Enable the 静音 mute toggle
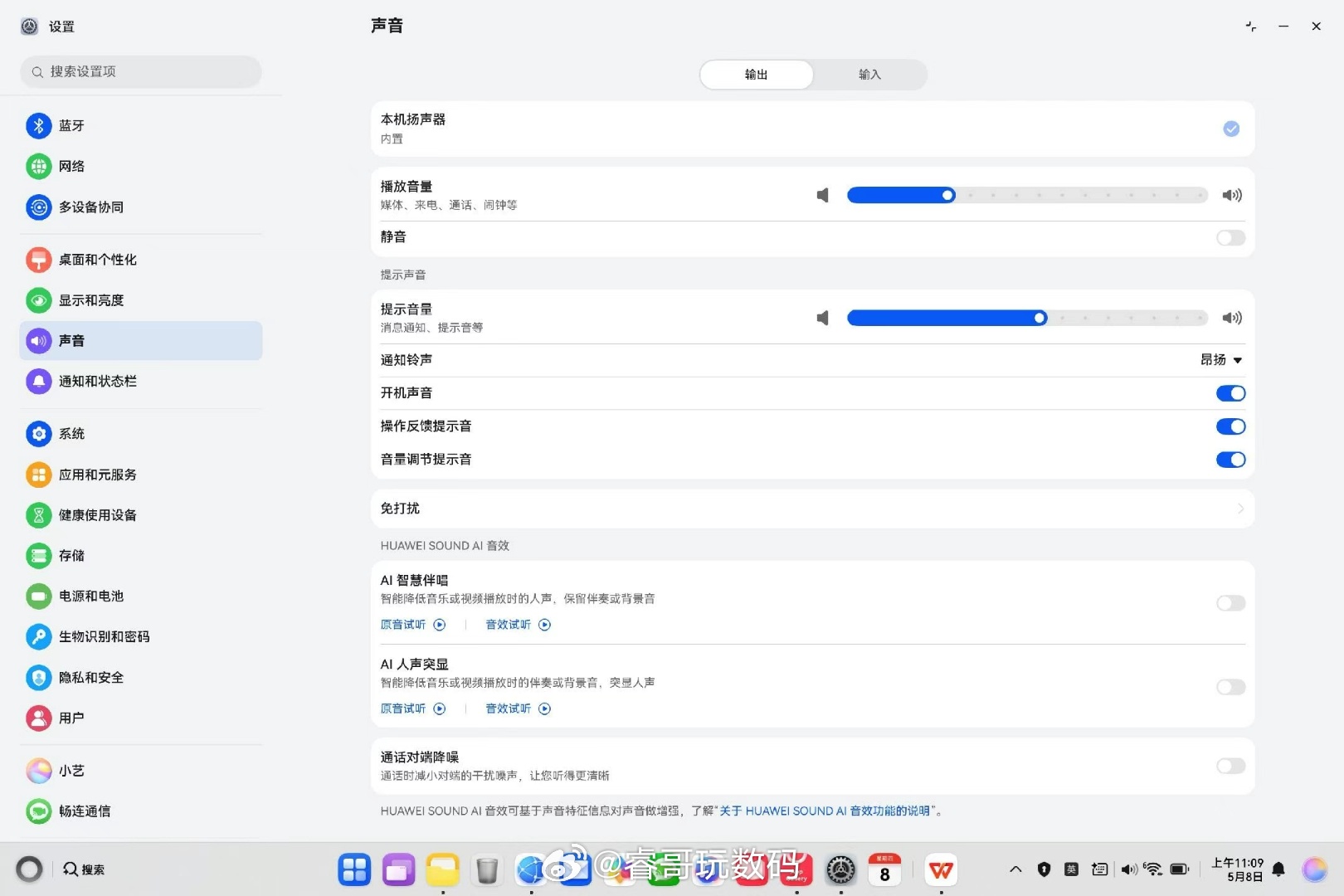1344x896 pixels. click(1231, 238)
